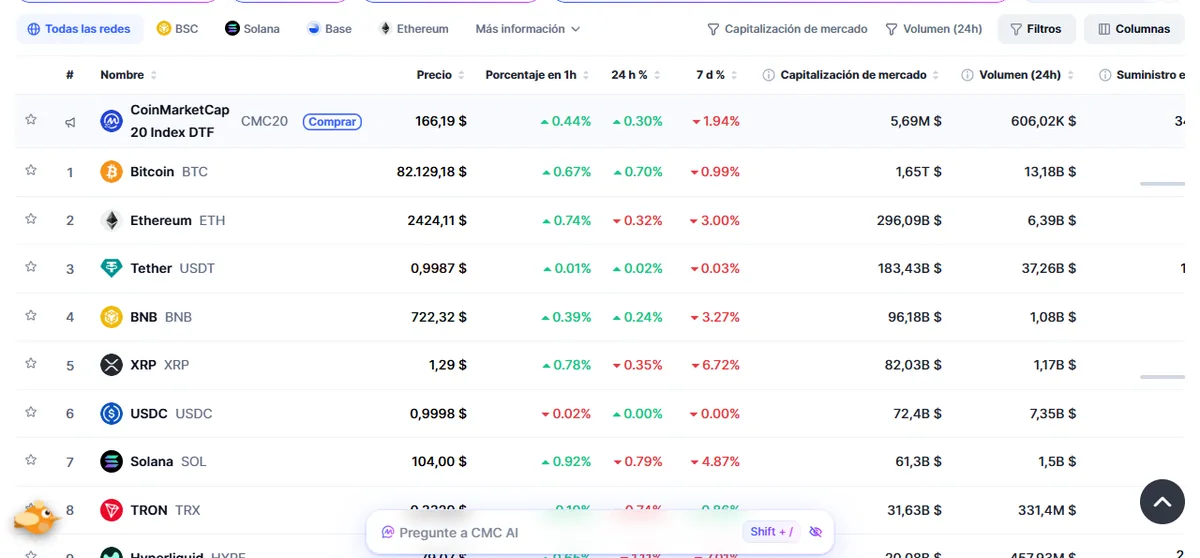Click the scroll-to-top arrow button
1200x558 pixels.
[1162, 502]
